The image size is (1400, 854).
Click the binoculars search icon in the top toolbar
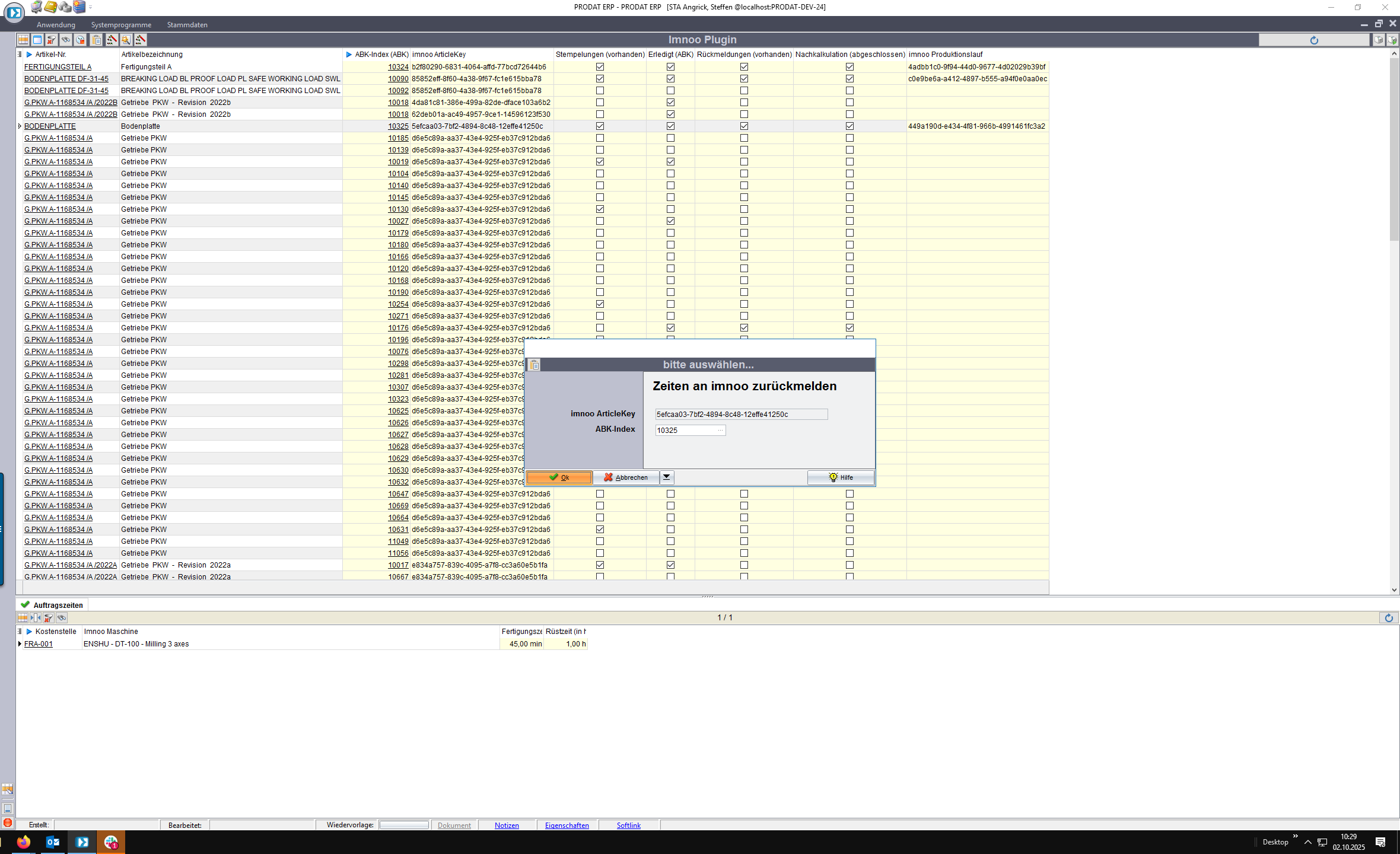pyautogui.click(x=66, y=40)
